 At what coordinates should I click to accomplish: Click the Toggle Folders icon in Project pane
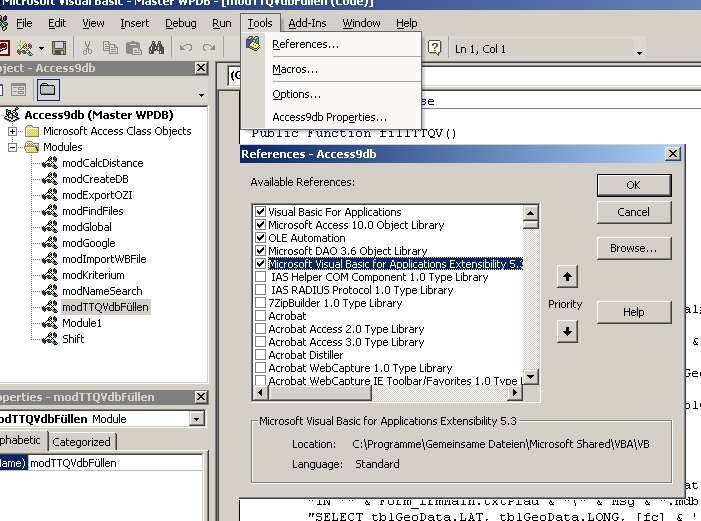click(48, 90)
